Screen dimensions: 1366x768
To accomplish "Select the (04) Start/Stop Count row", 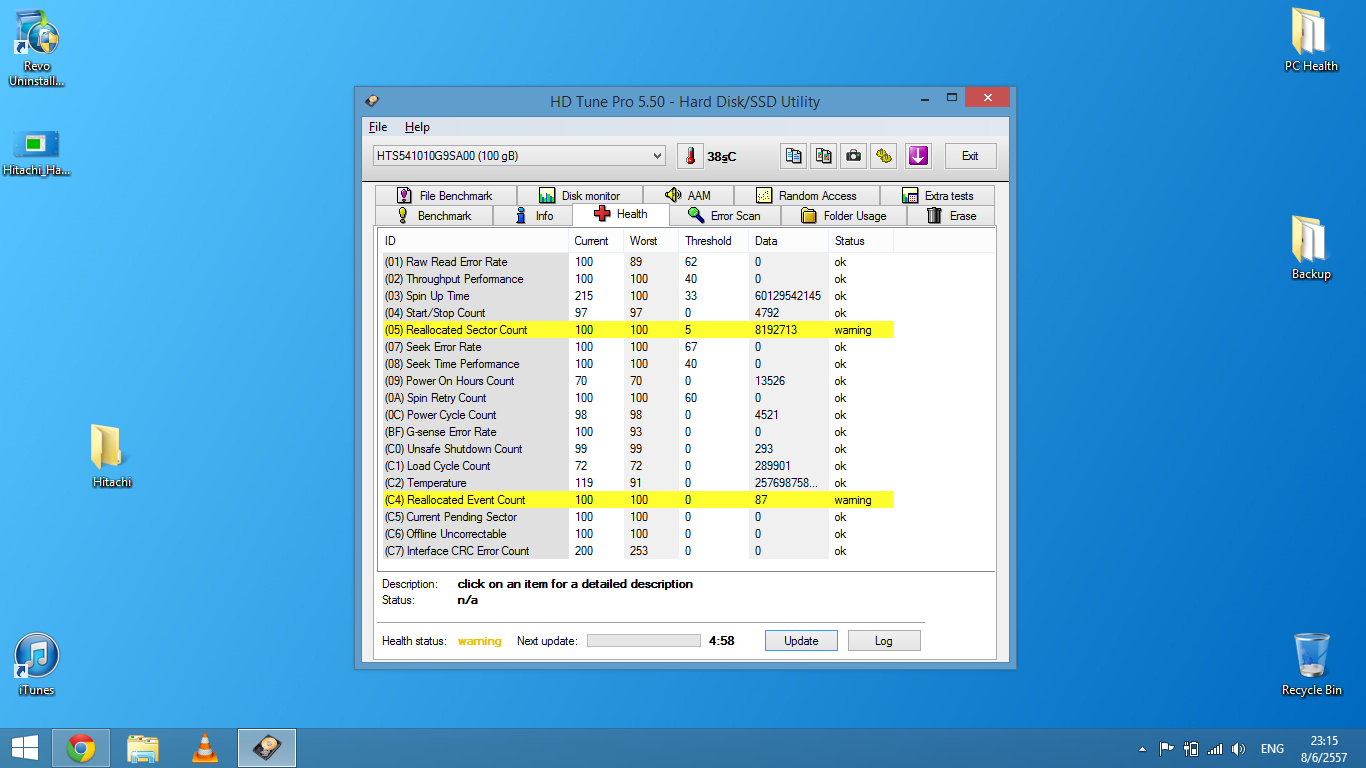I will coord(636,313).
